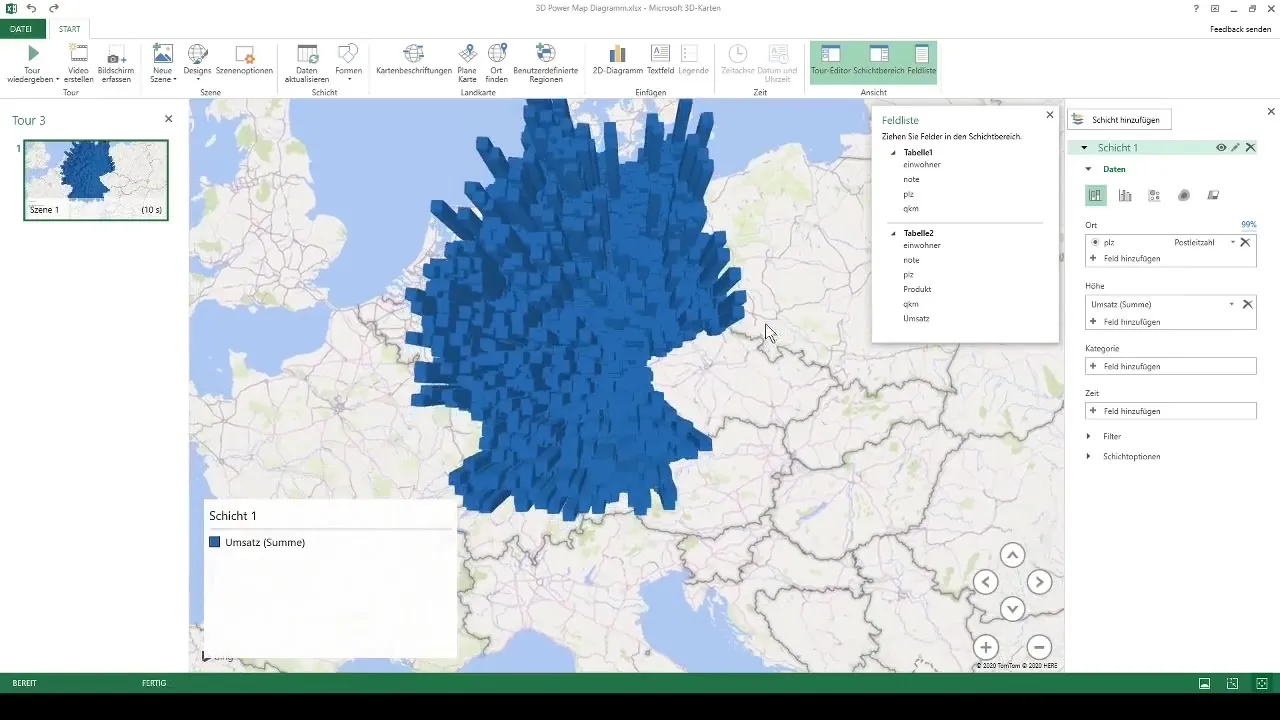The height and width of the screenshot is (720, 1280).
Task: Undo the last action in title bar
Action: tap(32, 8)
